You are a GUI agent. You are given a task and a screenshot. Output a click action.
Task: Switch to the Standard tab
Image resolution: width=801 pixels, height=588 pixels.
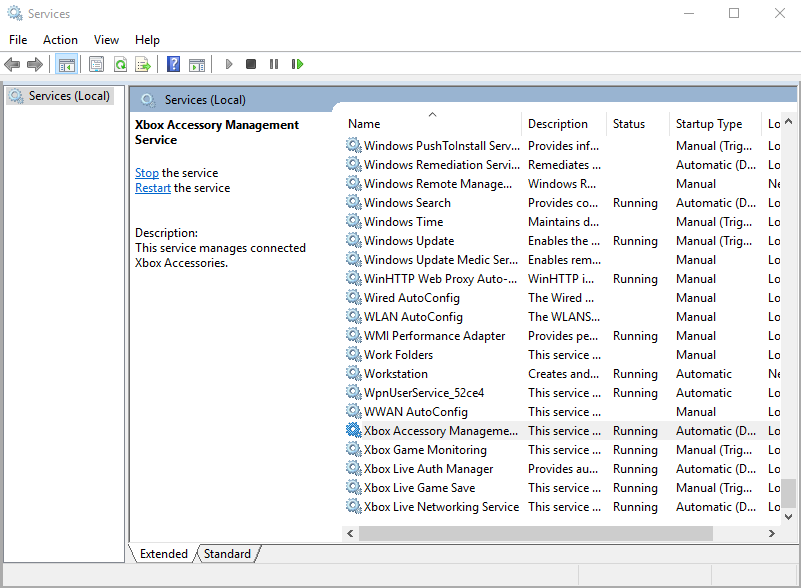[227, 553]
